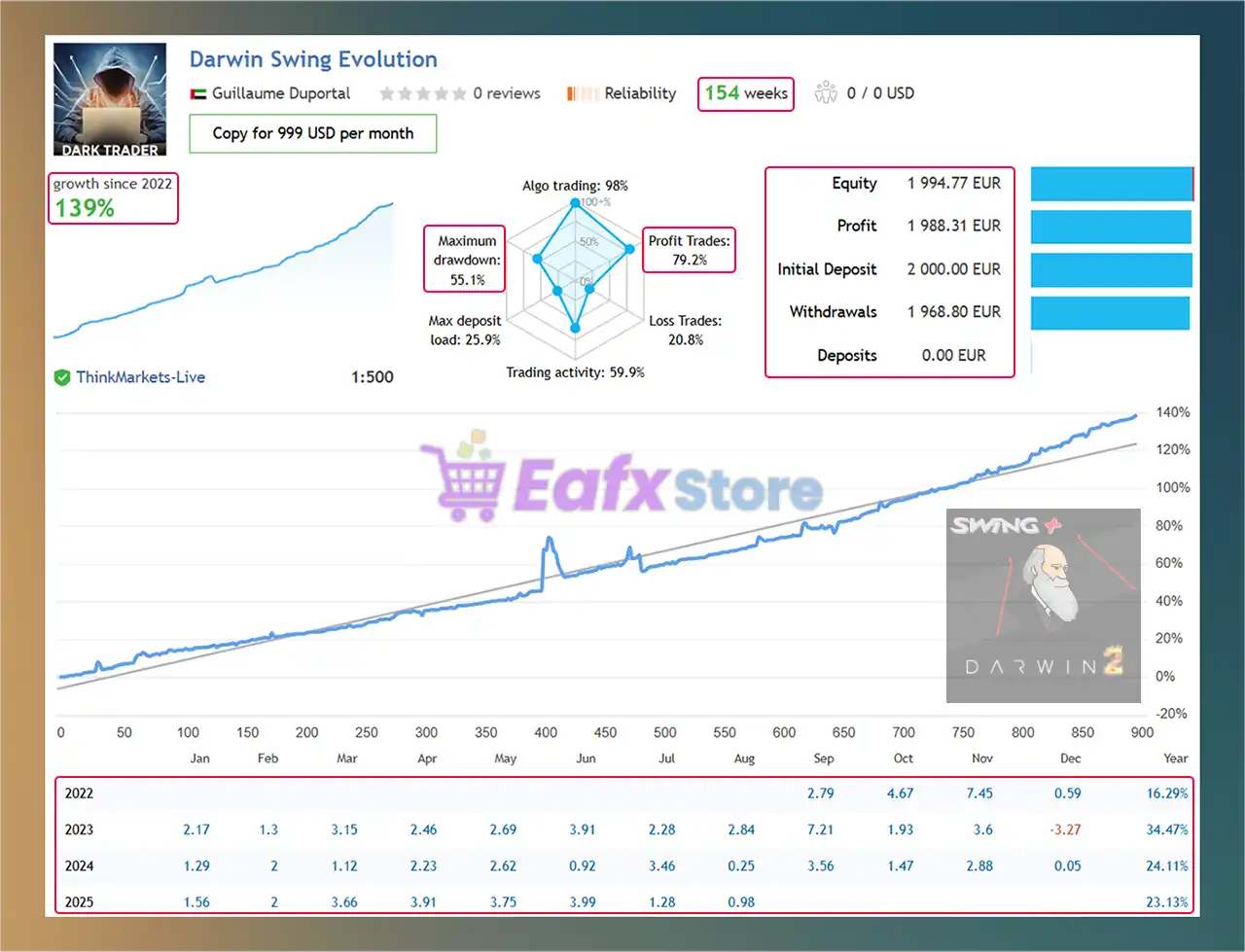Click the Initial Deposit 2 000.00 EUR value
This screenshot has height=952, width=1245.
click(954, 269)
